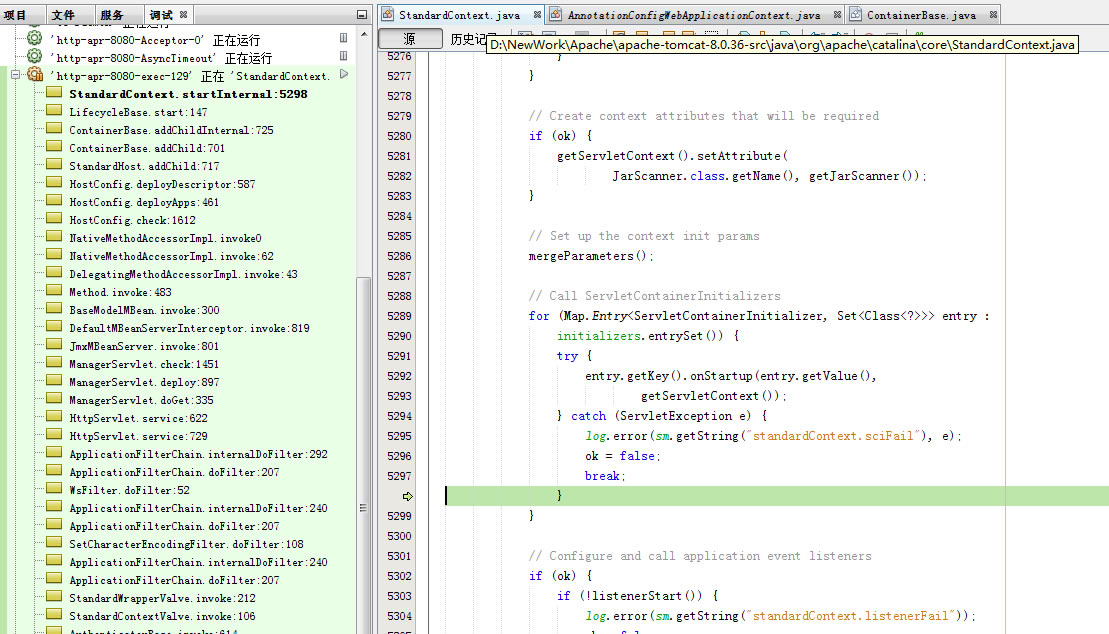Select frame NativeMethodAccessorImpl.invoke0
This screenshot has height=634, width=1109.
tap(166, 238)
